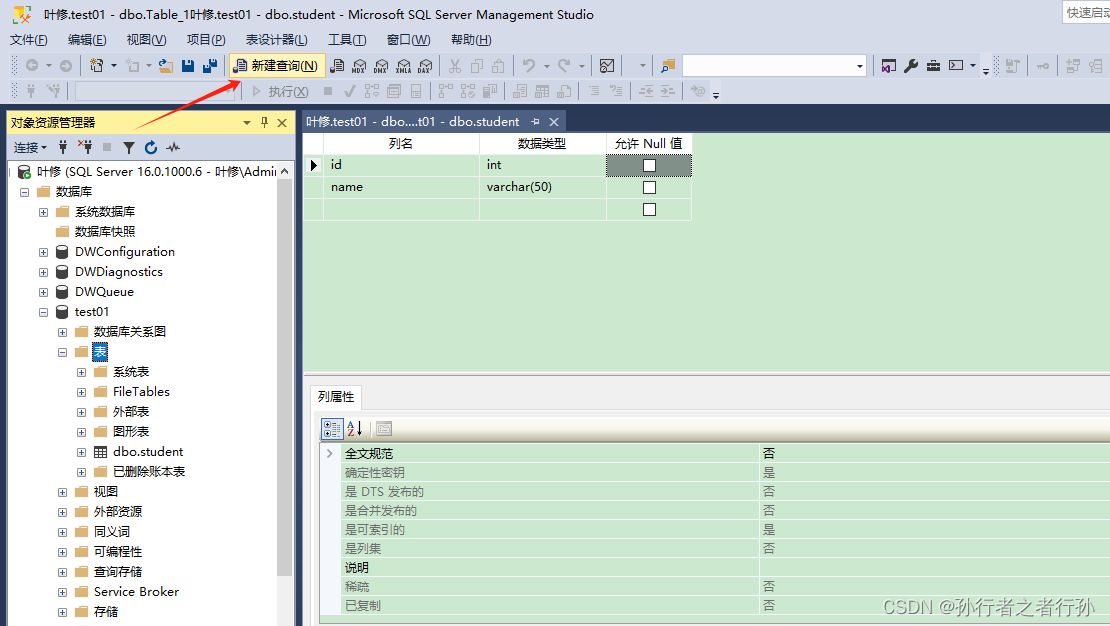Check the empty row's 允许 Null box
This screenshot has width=1110, height=626.
pyautogui.click(x=649, y=209)
